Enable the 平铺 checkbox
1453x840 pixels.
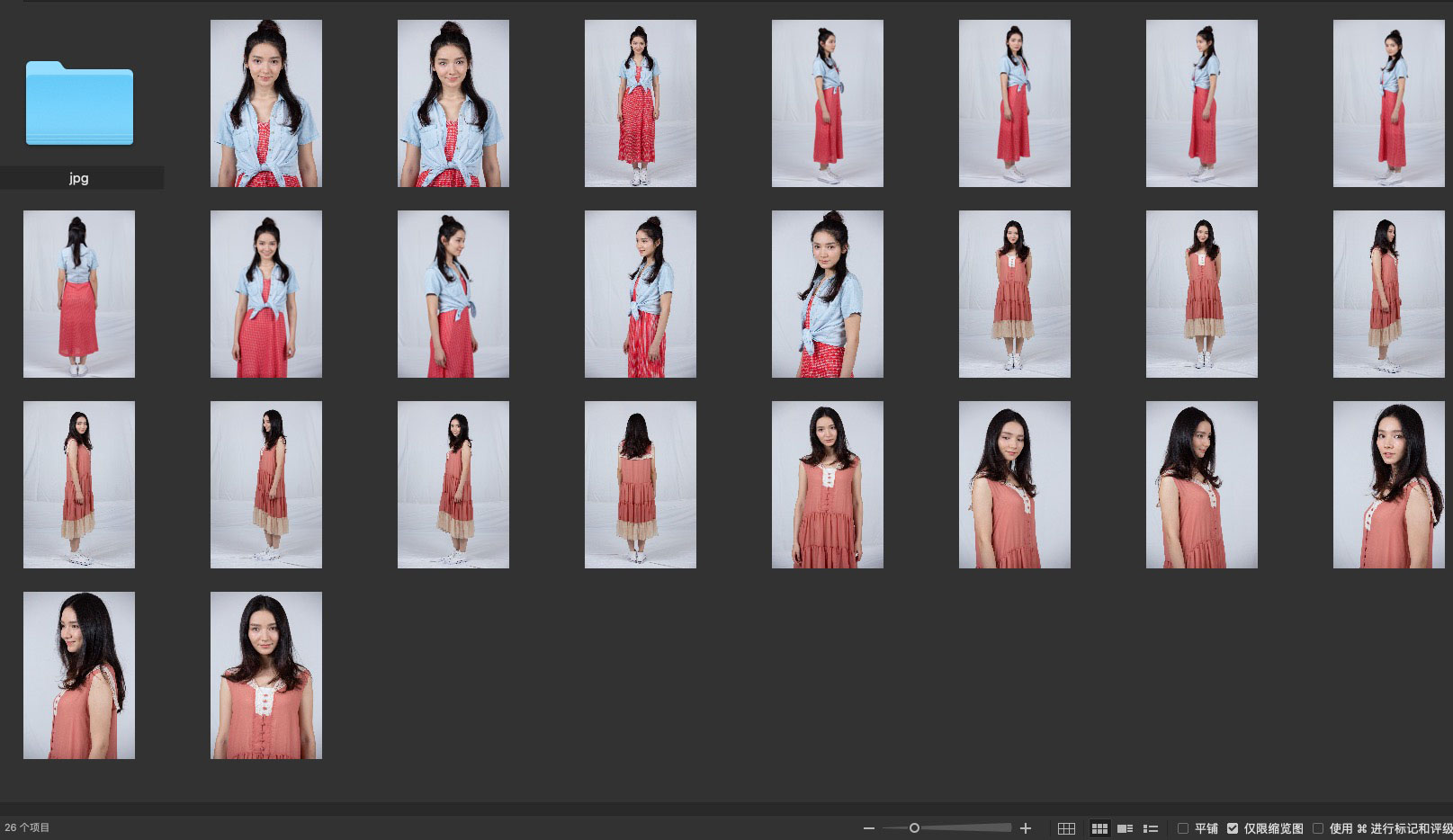(x=1183, y=828)
